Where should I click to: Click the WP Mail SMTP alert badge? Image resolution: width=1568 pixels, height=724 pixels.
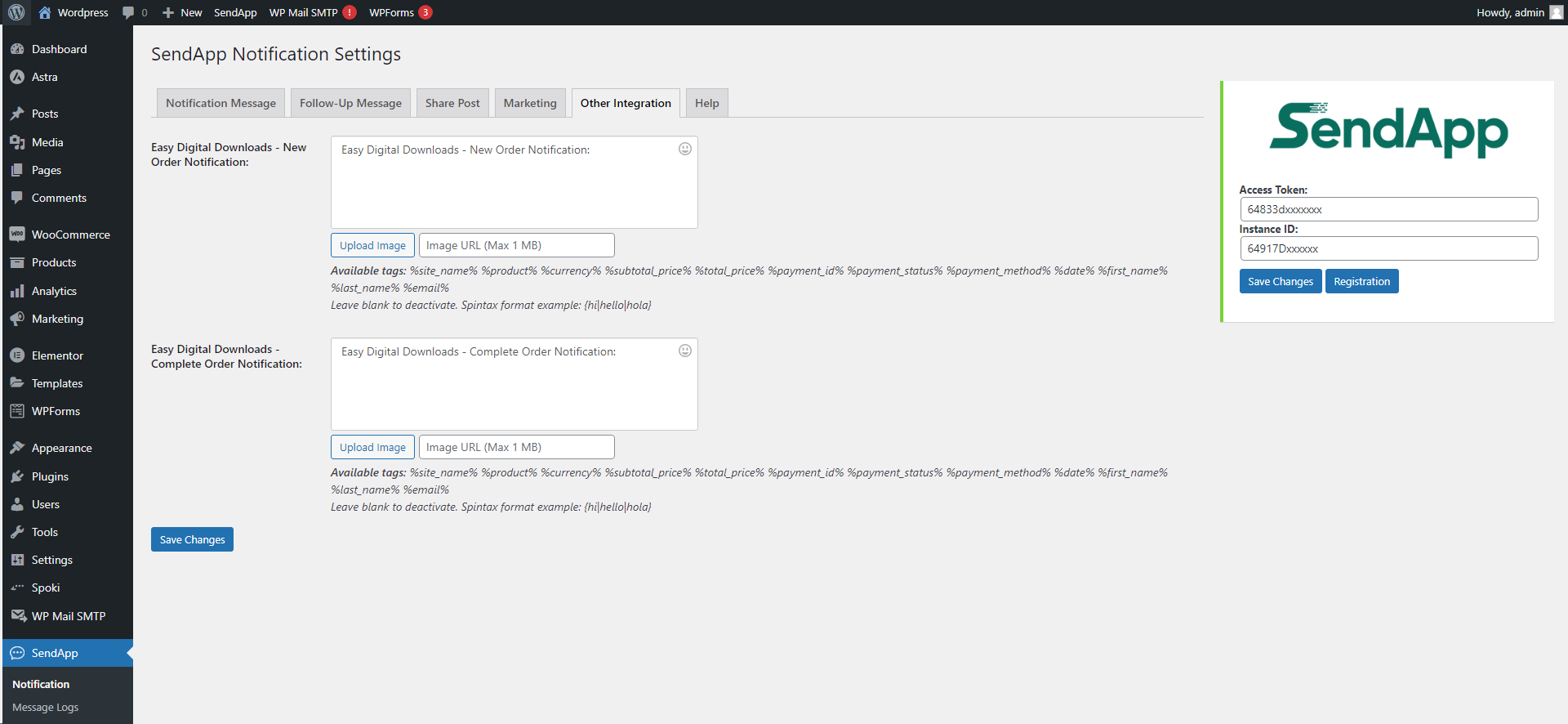pos(350,12)
